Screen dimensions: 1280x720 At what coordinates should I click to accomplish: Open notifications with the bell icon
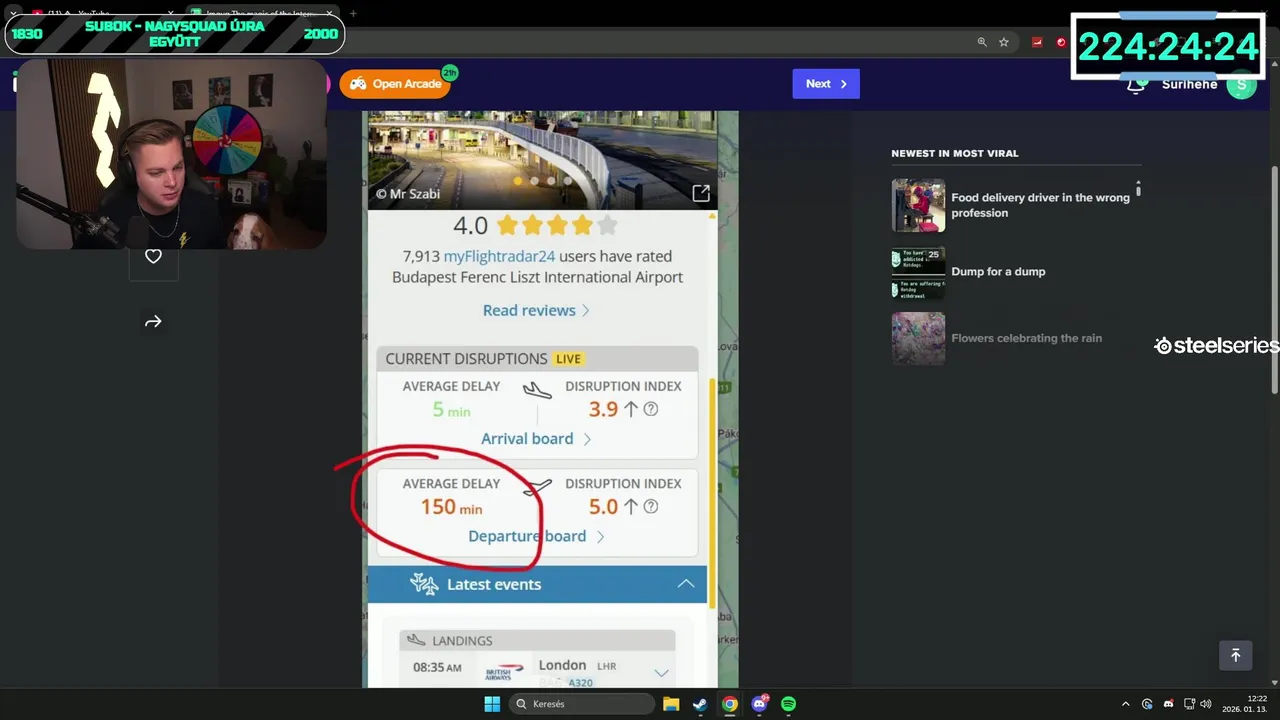click(x=1136, y=85)
